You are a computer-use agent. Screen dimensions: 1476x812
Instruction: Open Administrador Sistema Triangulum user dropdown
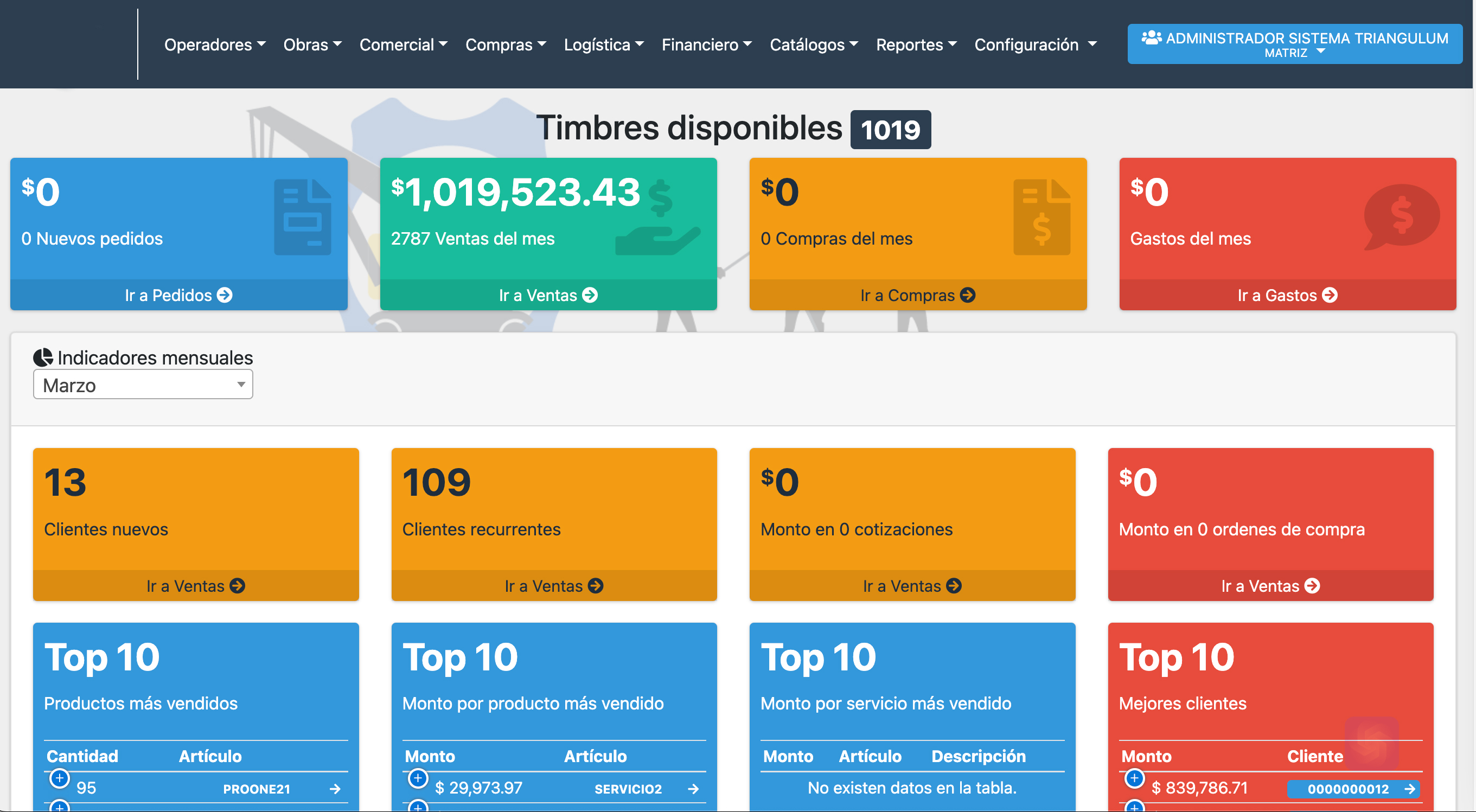click(1294, 44)
